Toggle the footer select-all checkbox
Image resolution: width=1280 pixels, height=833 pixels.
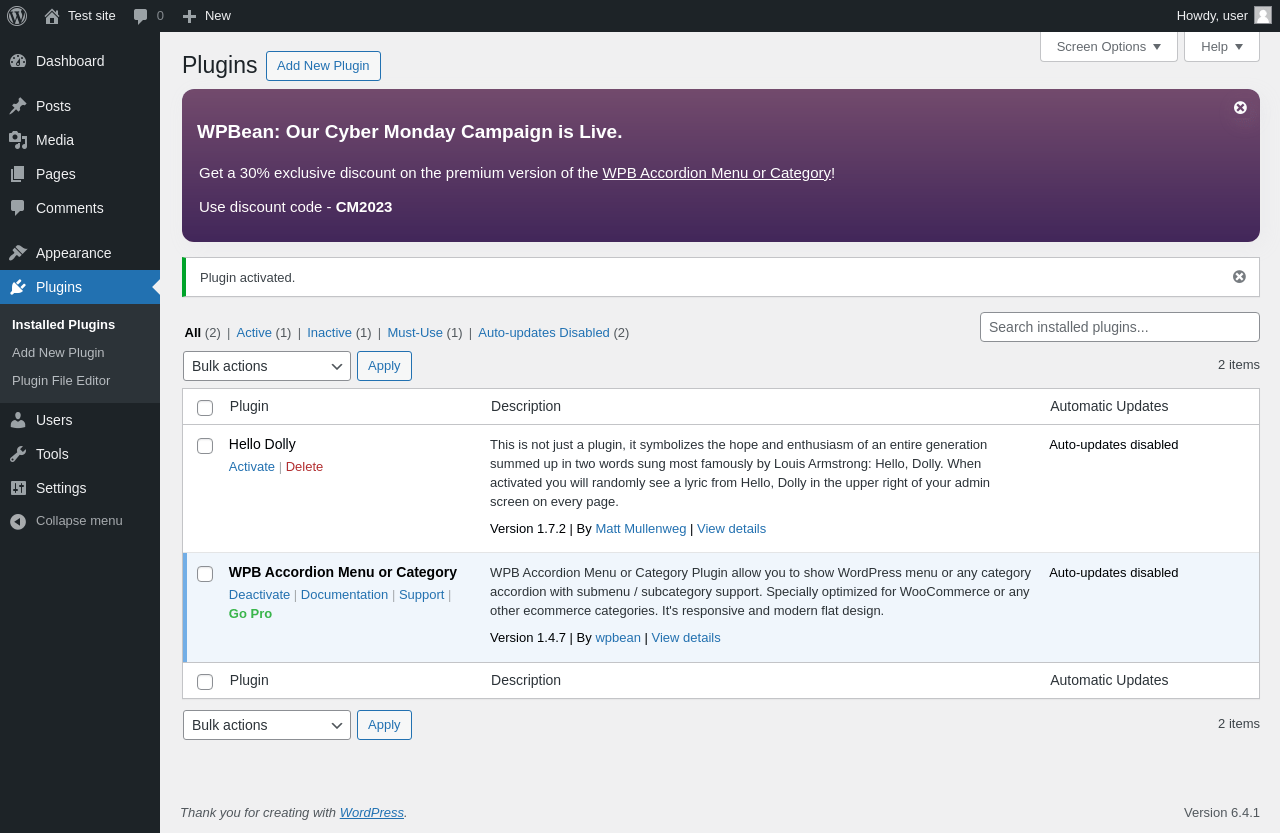coord(205,681)
